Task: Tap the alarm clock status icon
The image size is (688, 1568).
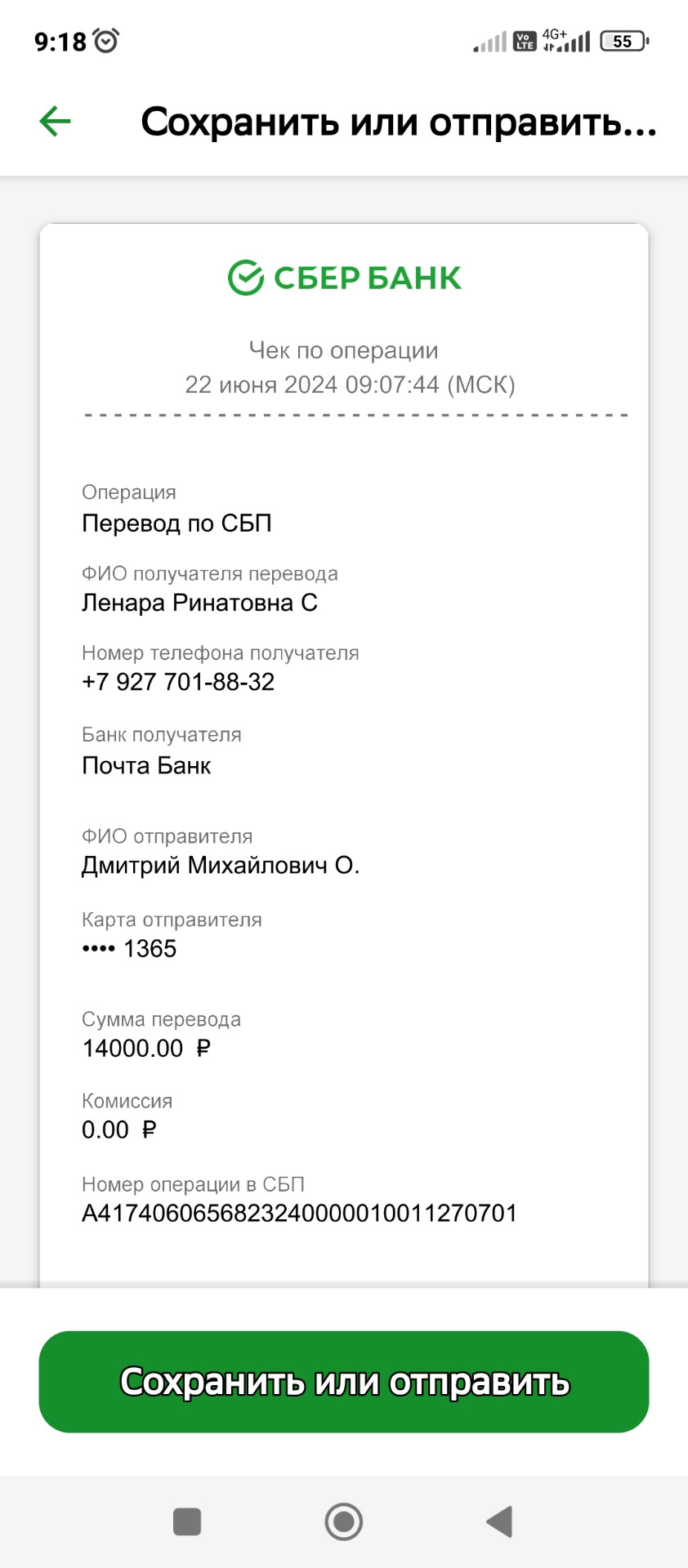Action: (x=106, y=41)
